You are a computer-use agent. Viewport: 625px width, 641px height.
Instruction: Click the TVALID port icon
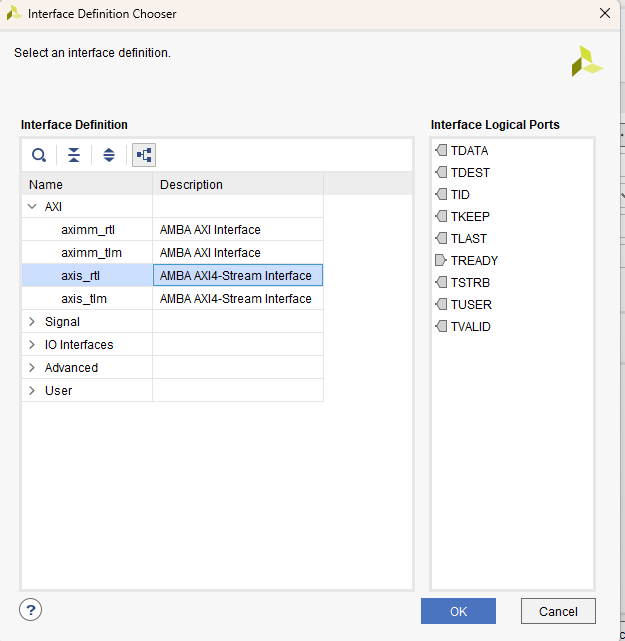441,327
